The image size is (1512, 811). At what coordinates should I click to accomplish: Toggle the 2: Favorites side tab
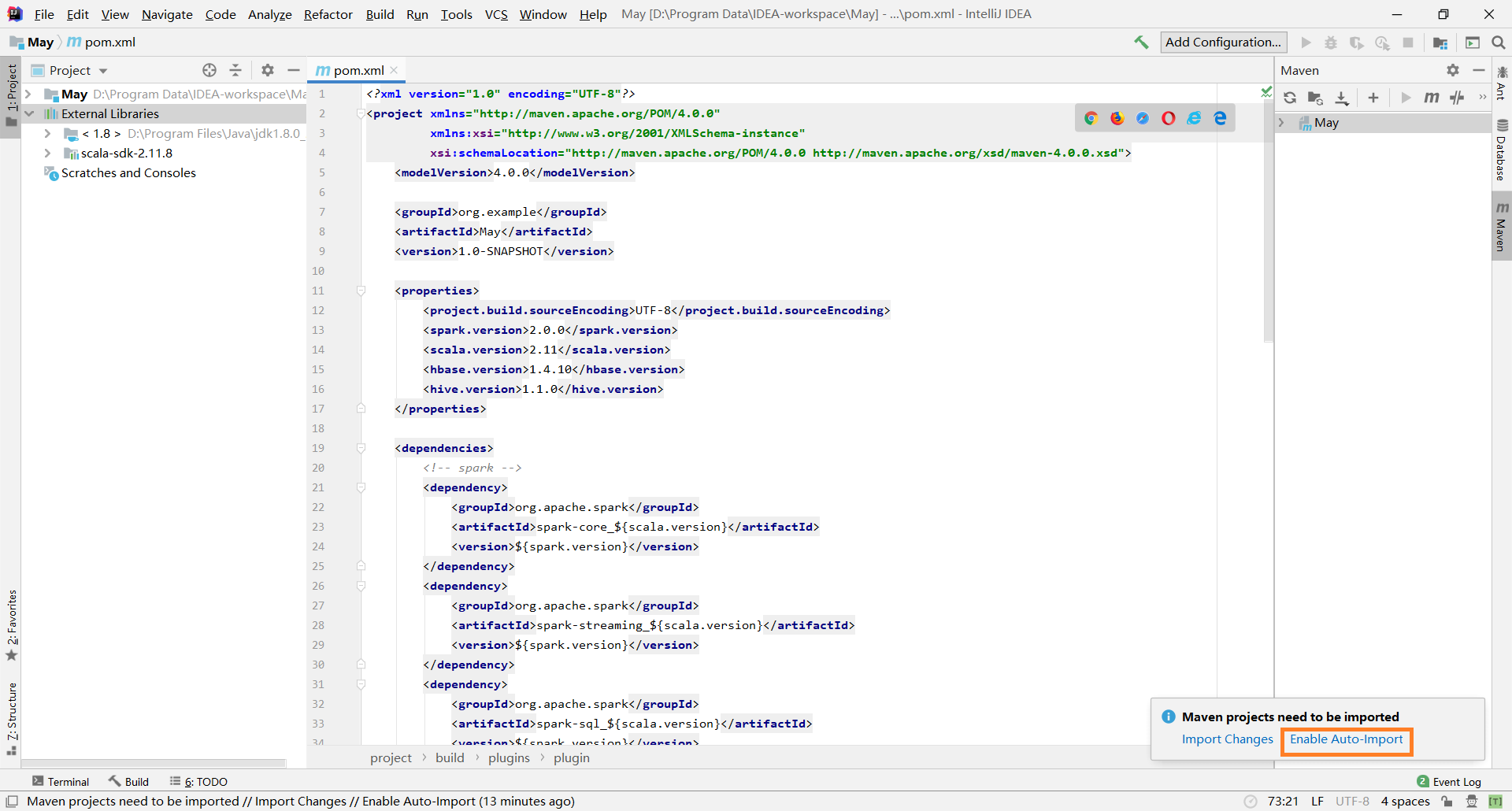click(11, 626)
